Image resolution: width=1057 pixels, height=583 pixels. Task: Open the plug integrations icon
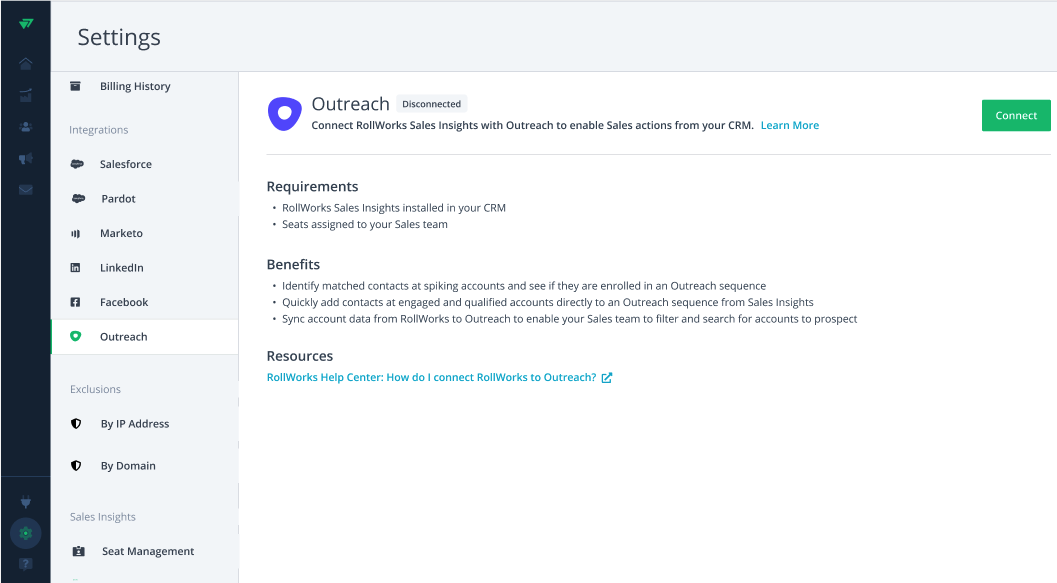click(x=26, y=501)
